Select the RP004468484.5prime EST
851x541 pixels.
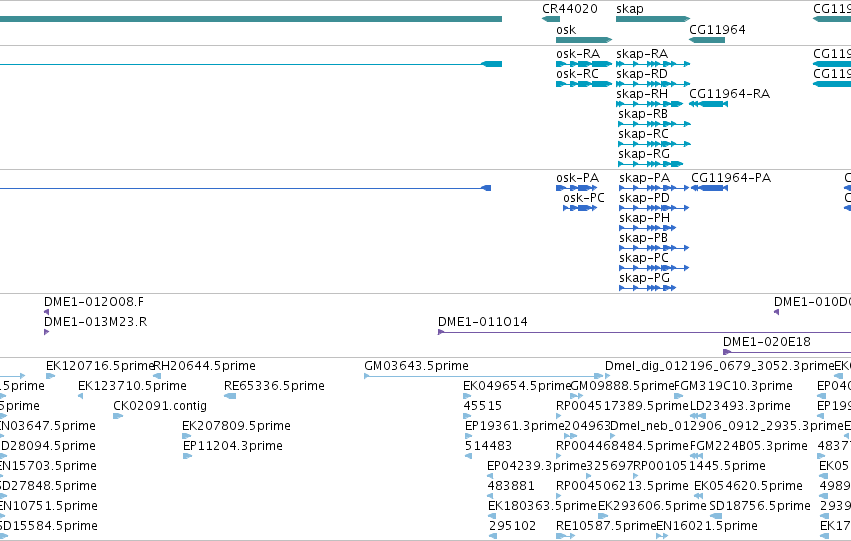(559, 456)
